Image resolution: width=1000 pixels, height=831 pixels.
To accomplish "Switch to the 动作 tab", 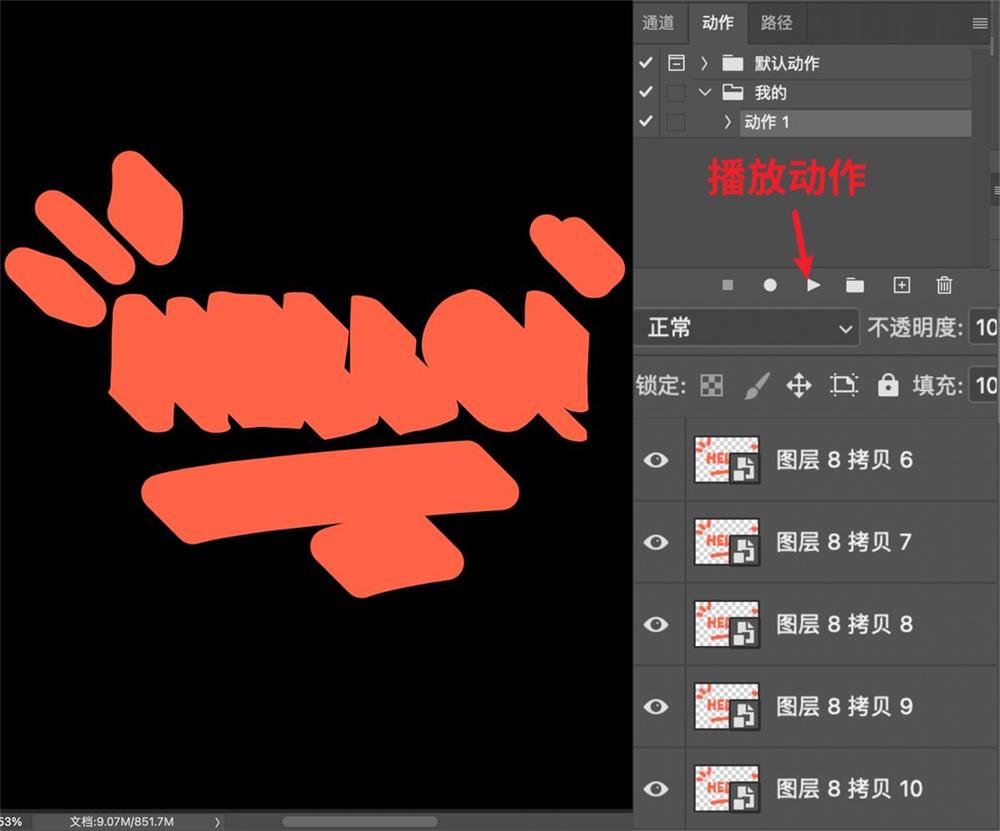I will pos(717,22).
